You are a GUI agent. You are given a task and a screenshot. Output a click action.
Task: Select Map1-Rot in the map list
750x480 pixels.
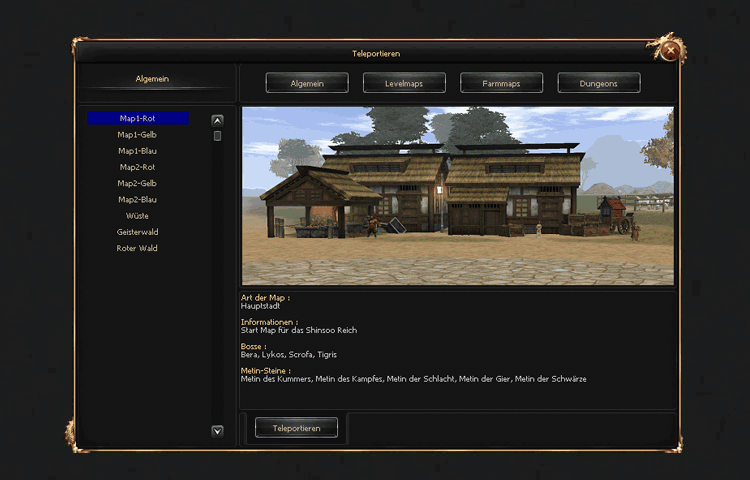(x=138, y=118)
